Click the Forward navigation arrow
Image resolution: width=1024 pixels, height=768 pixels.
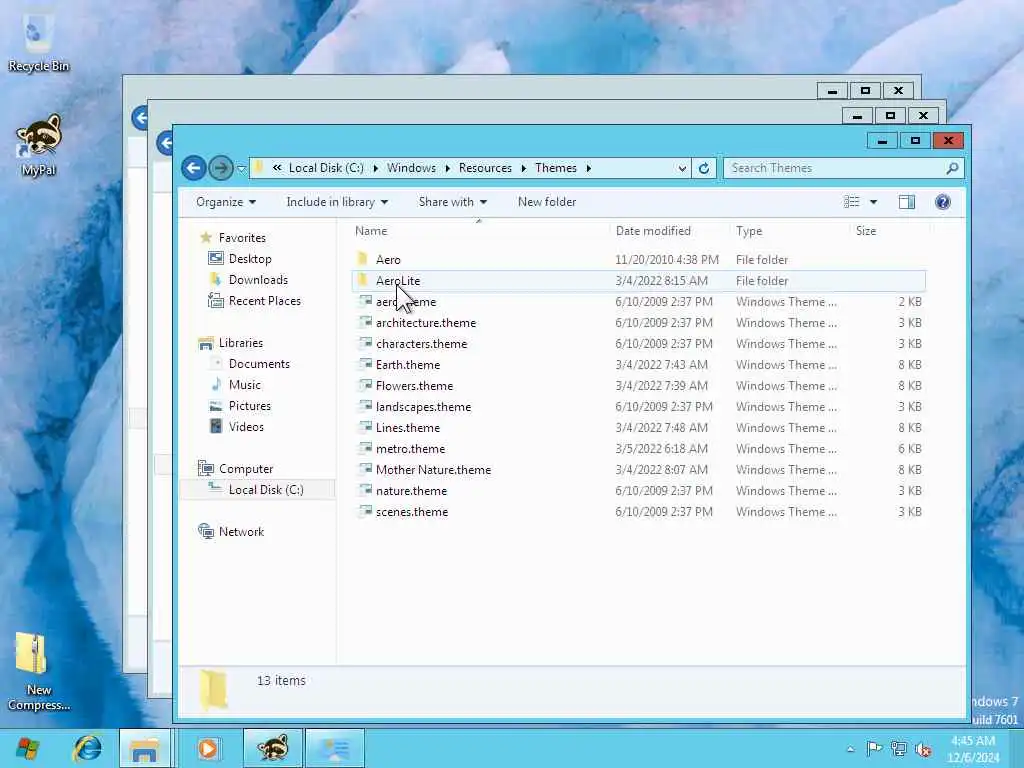[x=221, y=168]
